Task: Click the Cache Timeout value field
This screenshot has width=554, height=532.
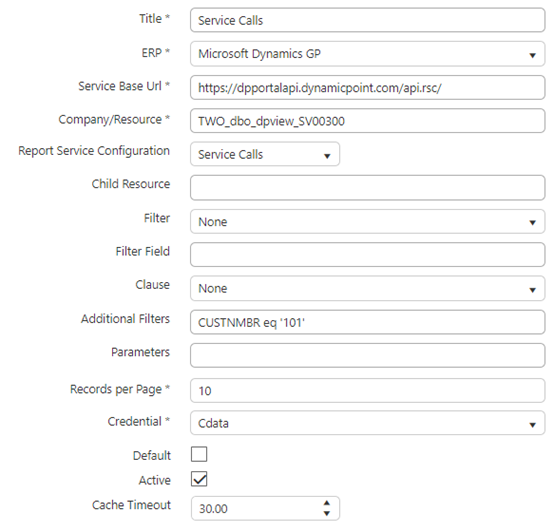Action: pyautogui.click(x=256, y=509)
